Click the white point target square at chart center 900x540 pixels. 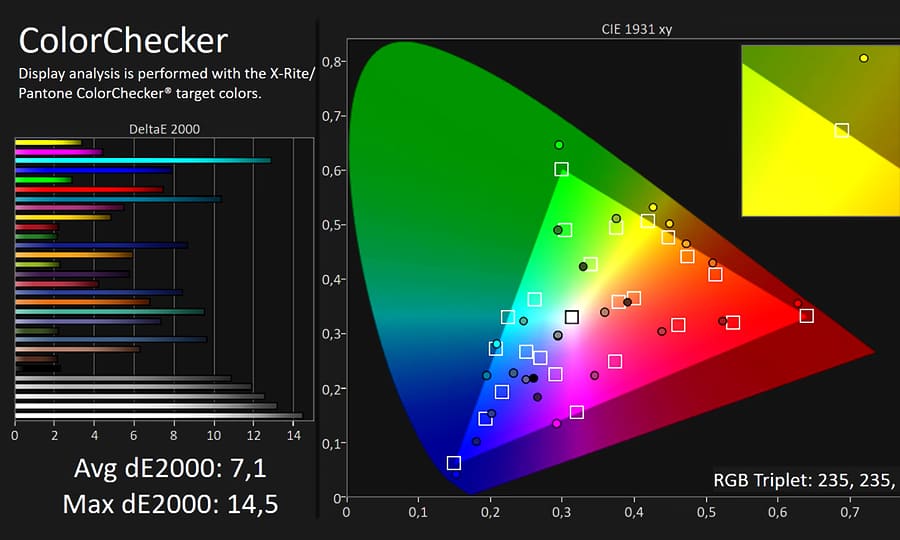pyautogui.click(x=572, y=317)
